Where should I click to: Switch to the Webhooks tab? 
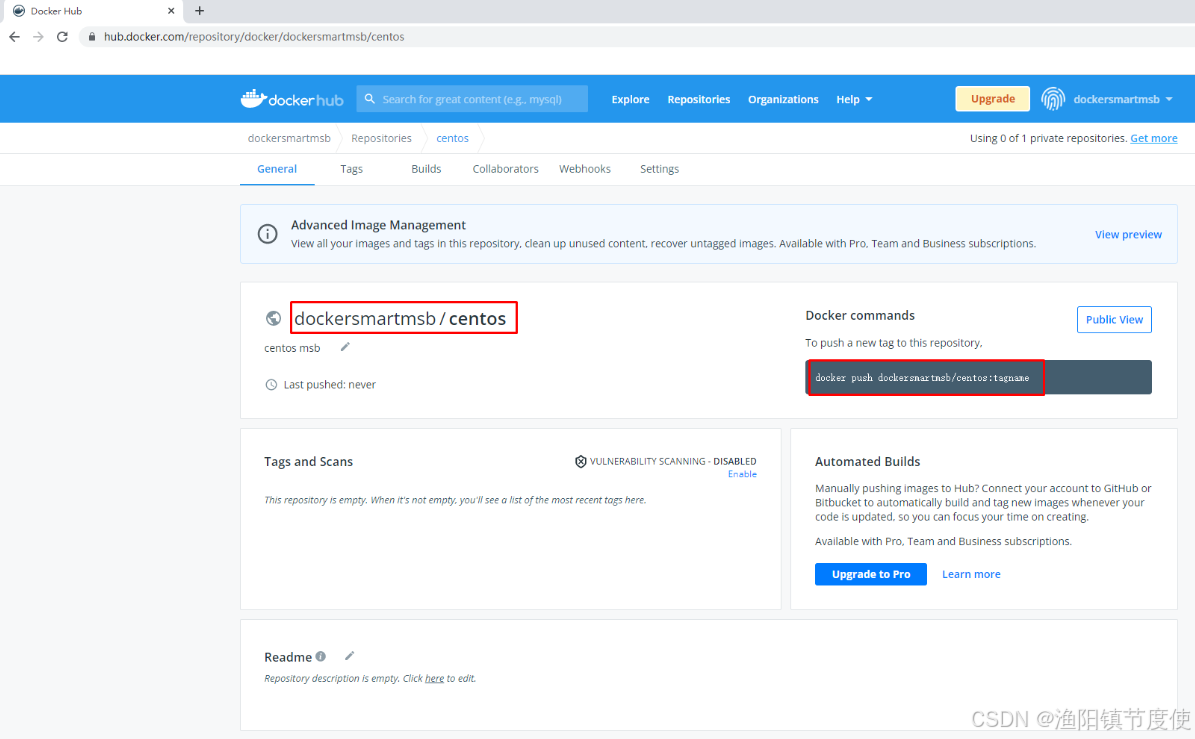pyautogui.click(x=585, y=169)
